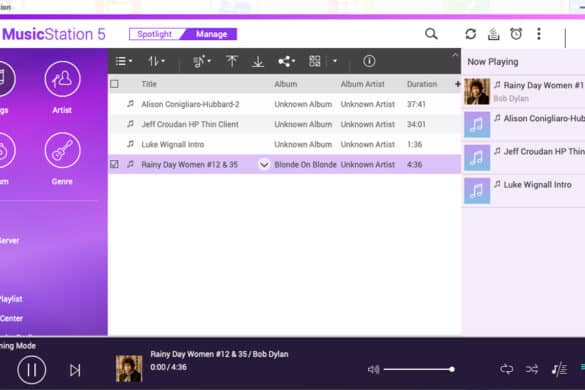Click the MusicStation 5 logo
This screenshot has width=585, height=390.
point(53,34)
